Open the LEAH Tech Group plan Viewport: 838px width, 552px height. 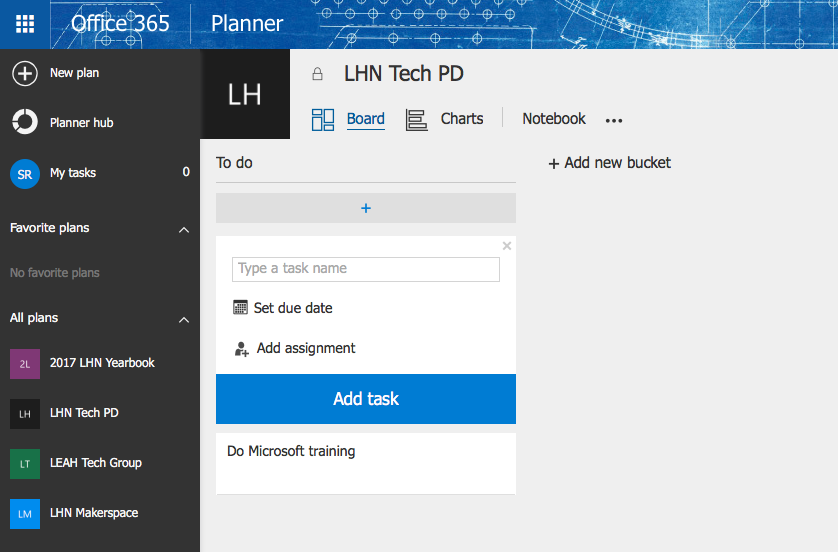96,463
